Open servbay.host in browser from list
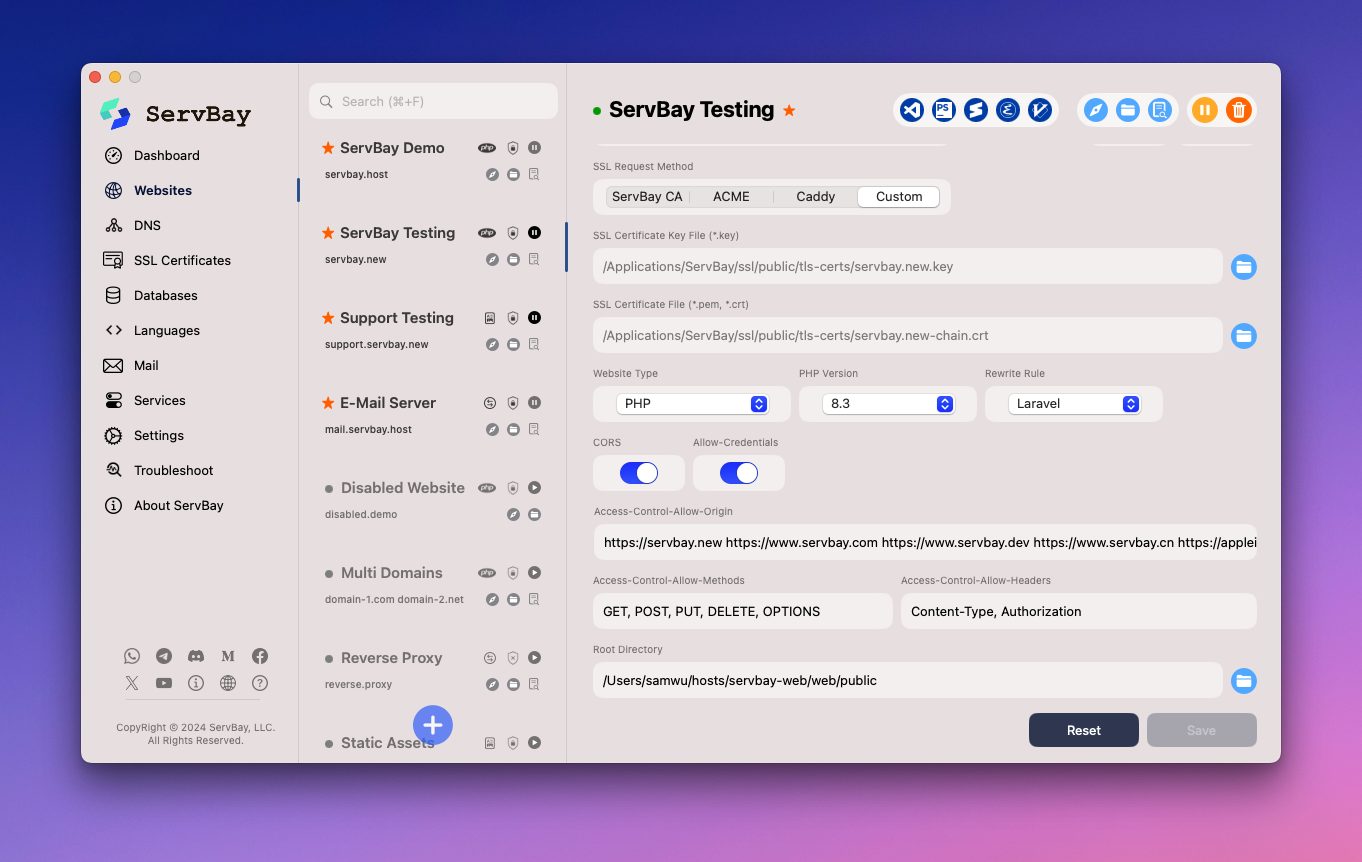1362x862 pixels. coord(492,174)
